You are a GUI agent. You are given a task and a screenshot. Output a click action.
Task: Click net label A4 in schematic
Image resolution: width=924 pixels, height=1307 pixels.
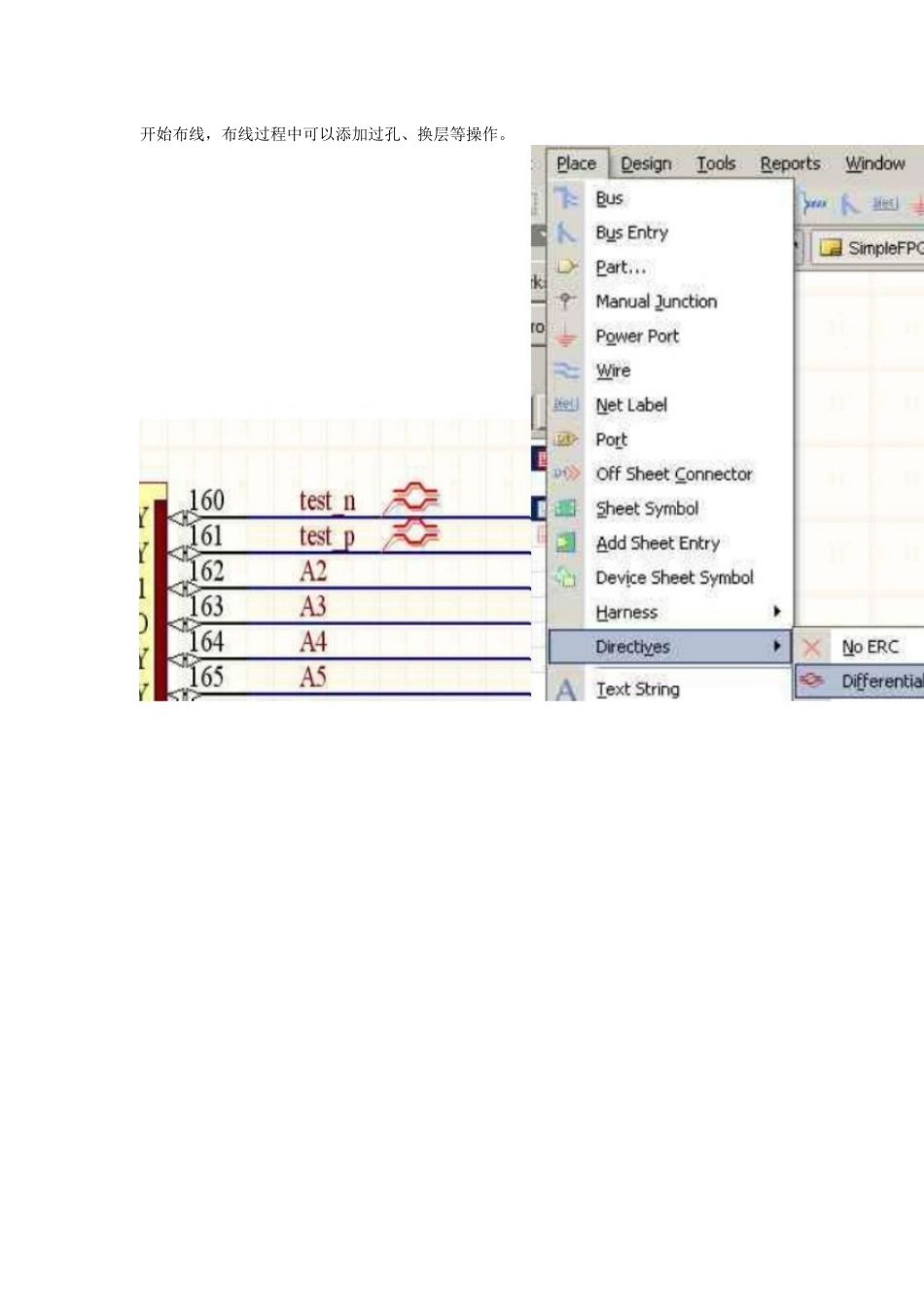(x=313, y=642)
